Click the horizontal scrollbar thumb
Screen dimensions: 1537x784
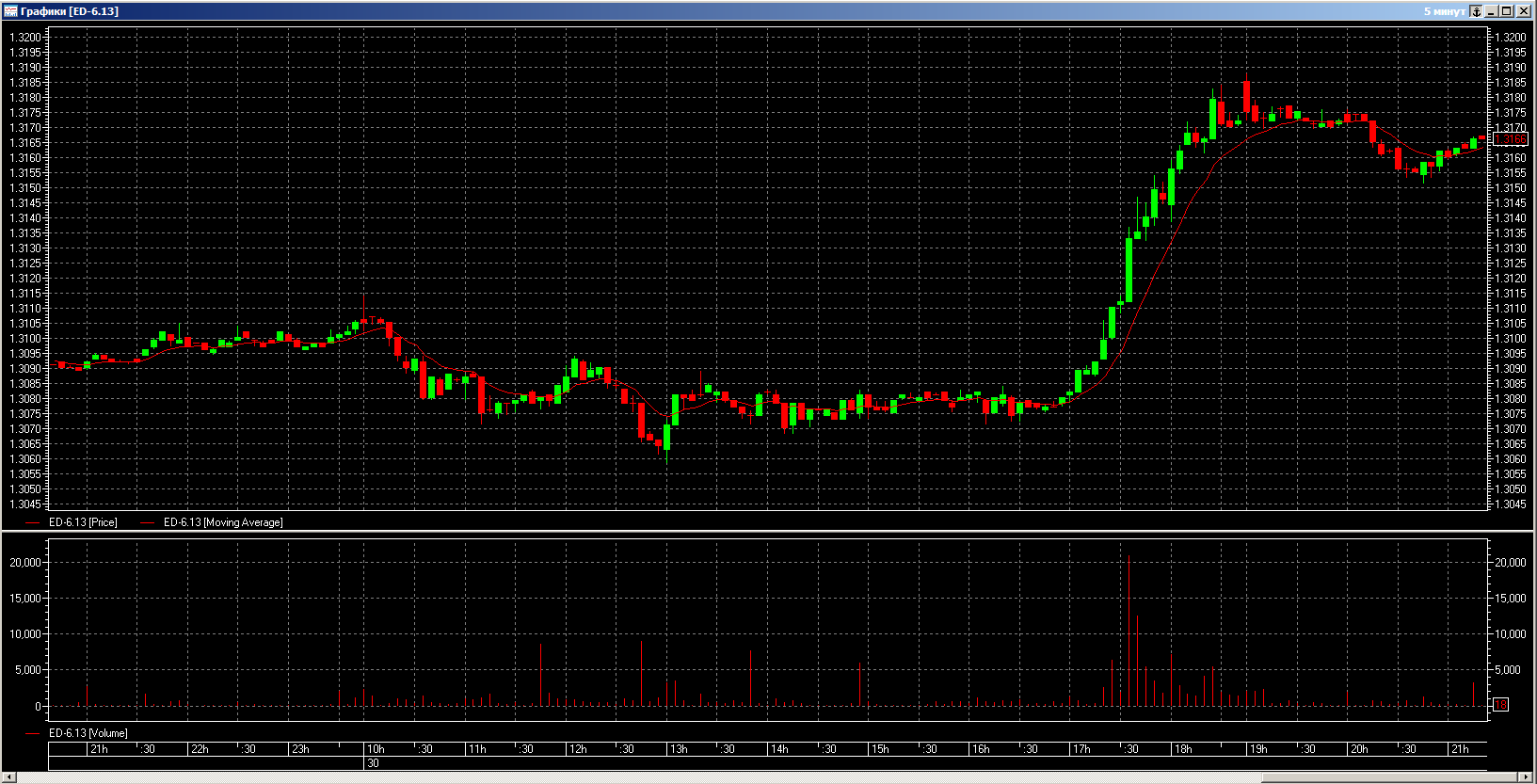(1388, 776)
